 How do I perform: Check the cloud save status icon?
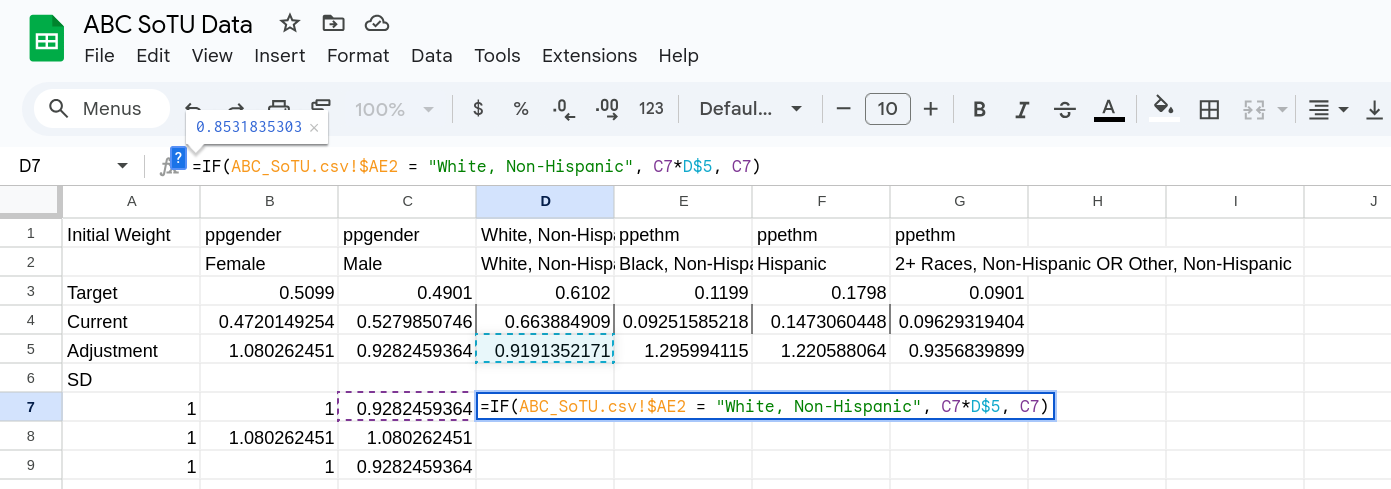(376, 24)
